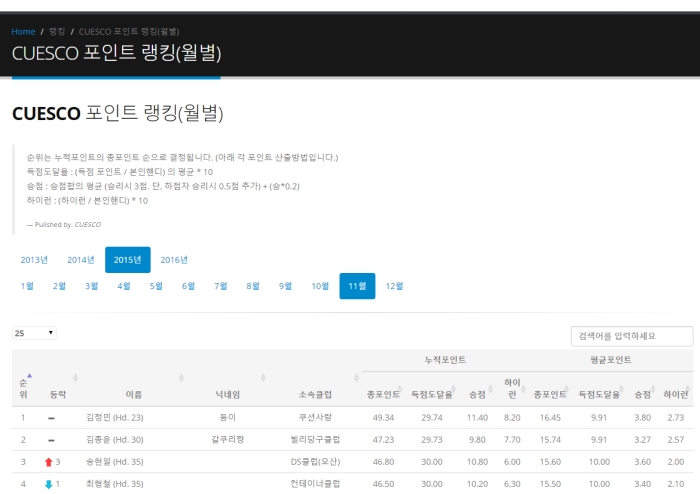700x494 pixels.
Task: Click club name DS클럽(오산)
Action: coord(315,462)
